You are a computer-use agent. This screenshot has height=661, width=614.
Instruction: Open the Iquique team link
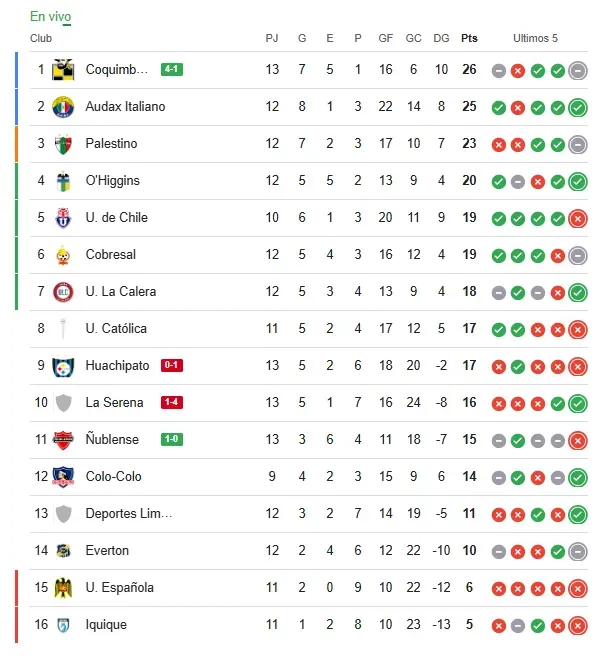pyautogui.click(x=106, y=625)
